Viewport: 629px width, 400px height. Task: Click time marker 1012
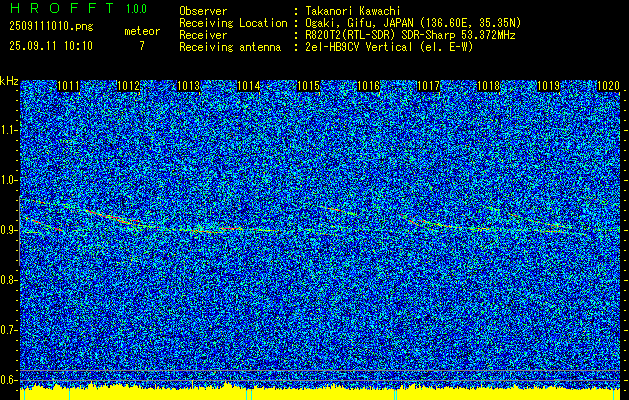click(x=128, y=86)
